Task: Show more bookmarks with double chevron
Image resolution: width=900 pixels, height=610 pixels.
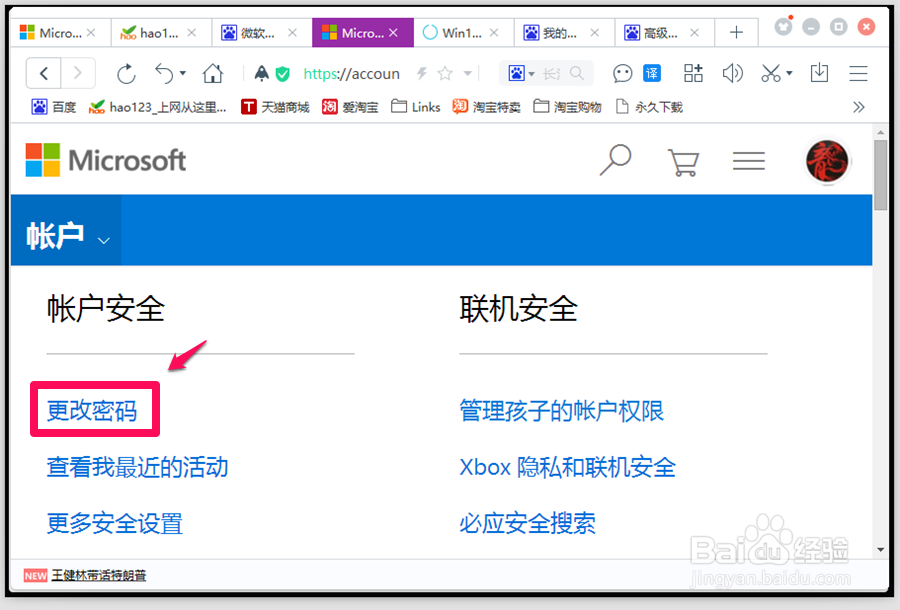Action: (859, 107)
